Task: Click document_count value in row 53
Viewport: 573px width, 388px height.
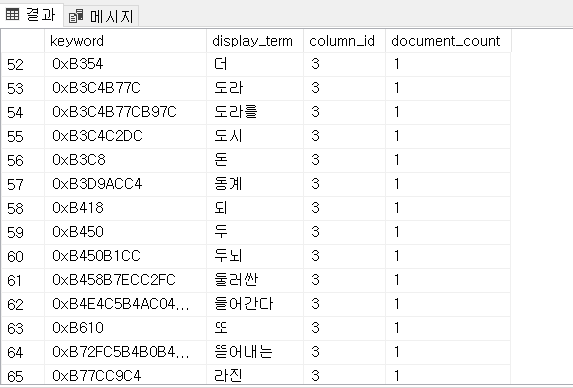Action: coord(448,88)
